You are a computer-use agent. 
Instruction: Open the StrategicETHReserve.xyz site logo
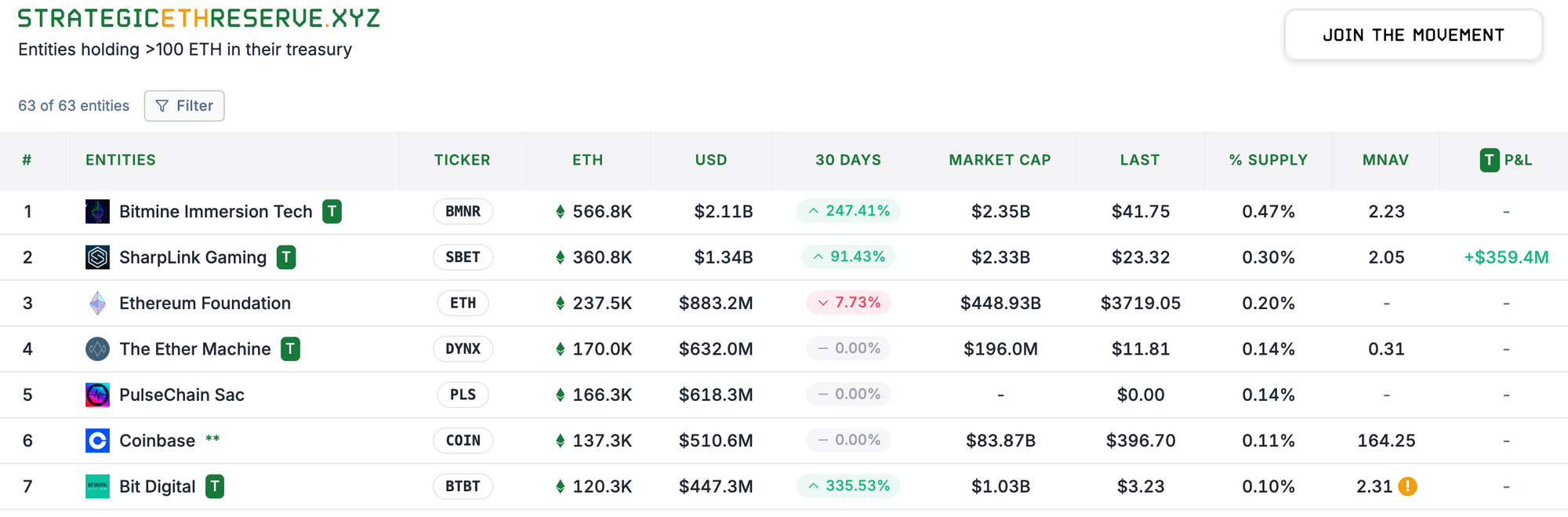click(x=199, y=18)
